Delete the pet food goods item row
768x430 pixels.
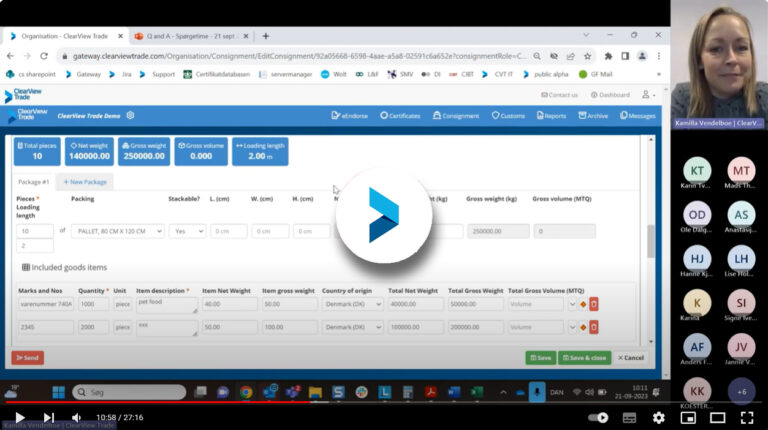click(594, 304)
